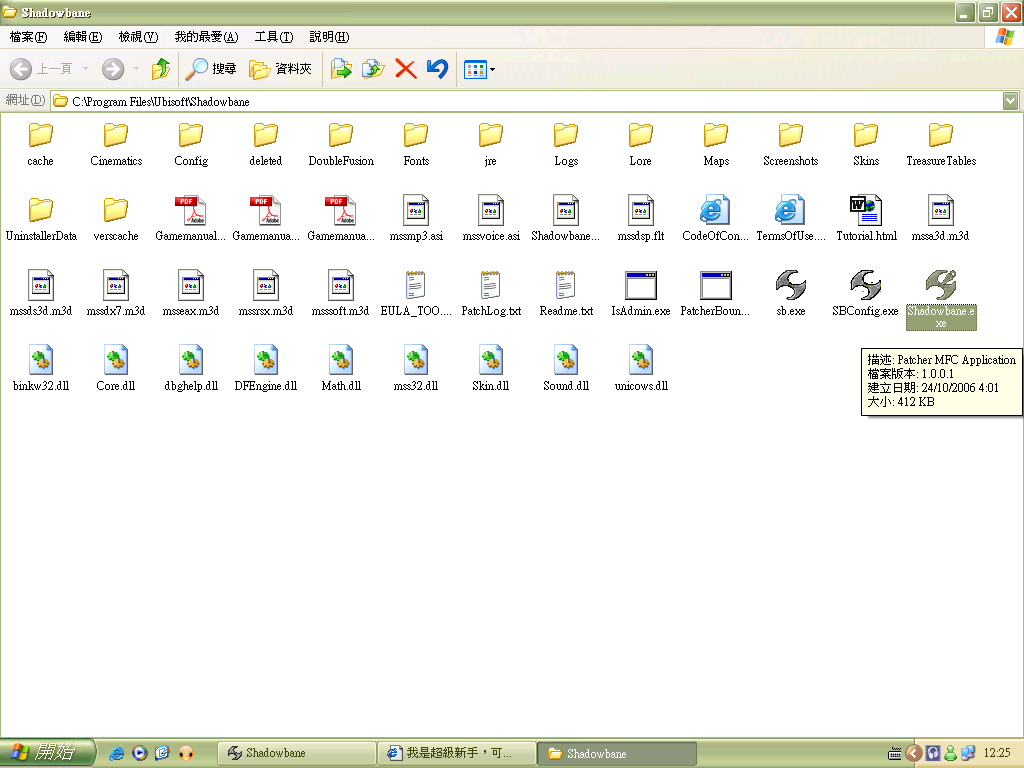Viewport: 1024px width, 768px height.
Task: Select the Screenshots folder
Action: [x=790, y=144]
